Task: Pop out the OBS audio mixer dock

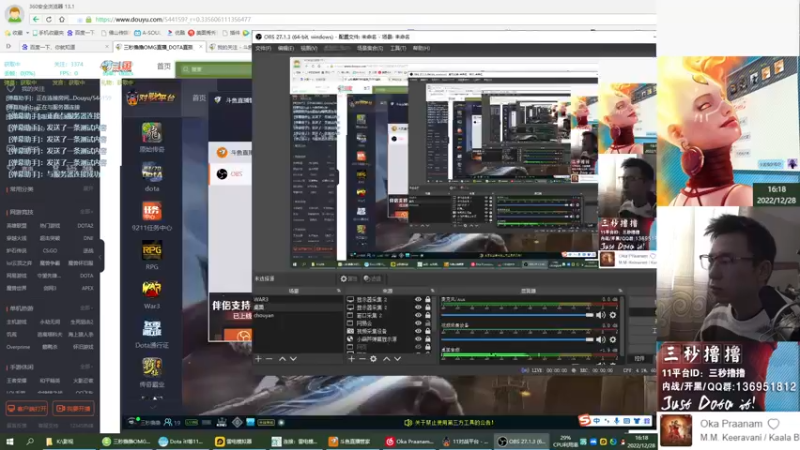Action: (620, 291)
